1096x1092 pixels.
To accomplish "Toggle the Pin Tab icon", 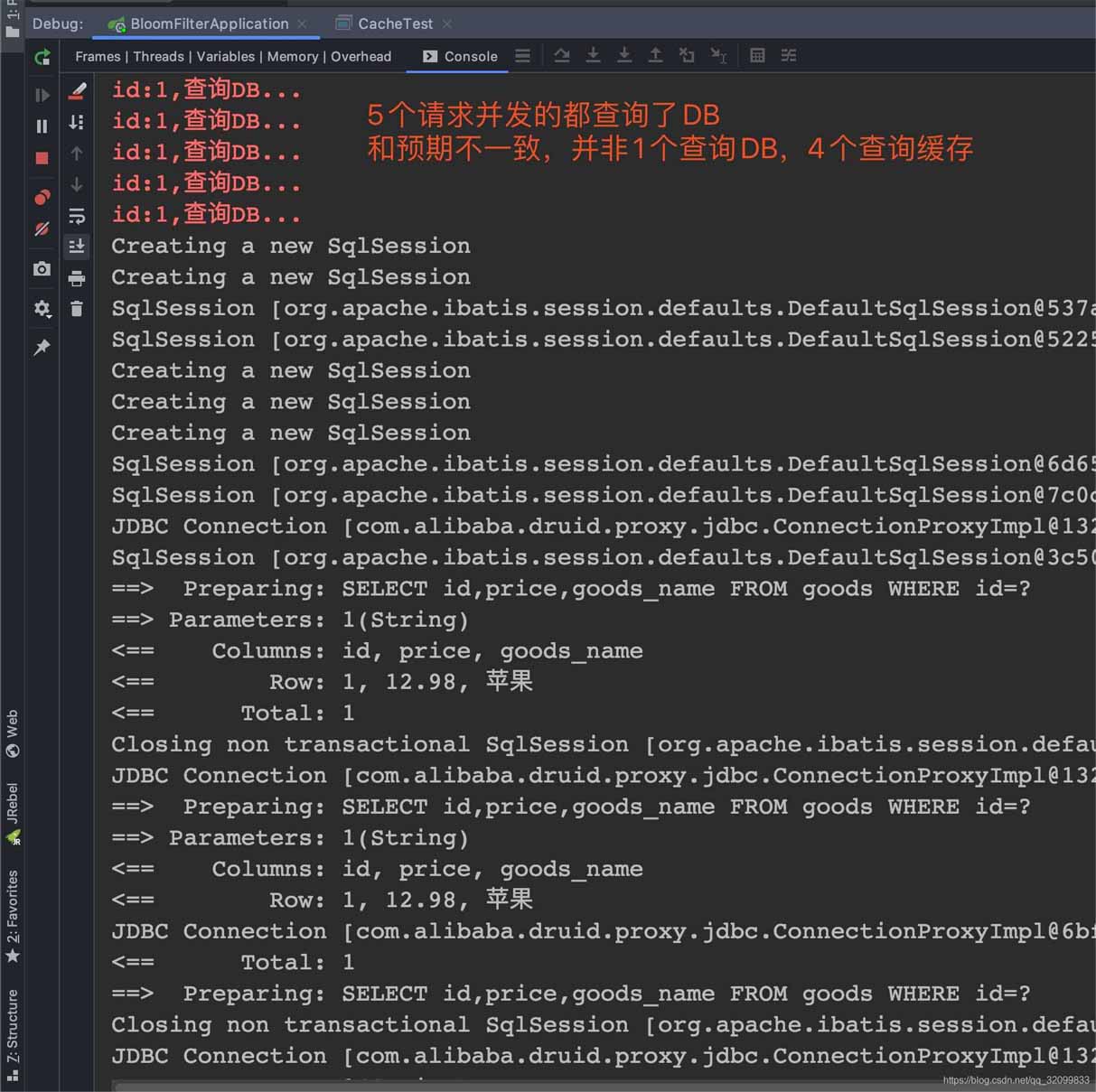I will coord(42,348).
